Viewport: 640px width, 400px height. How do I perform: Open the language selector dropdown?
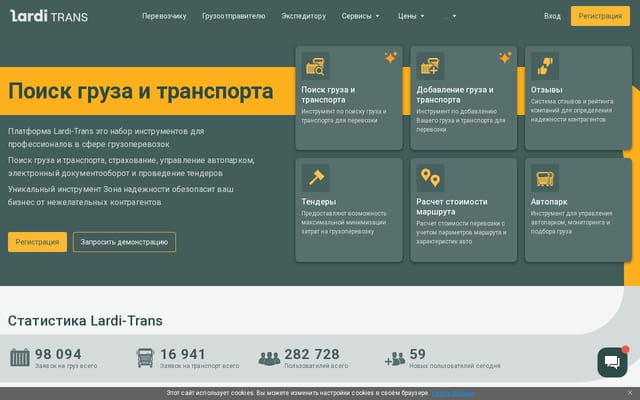(x=449, y=16)
